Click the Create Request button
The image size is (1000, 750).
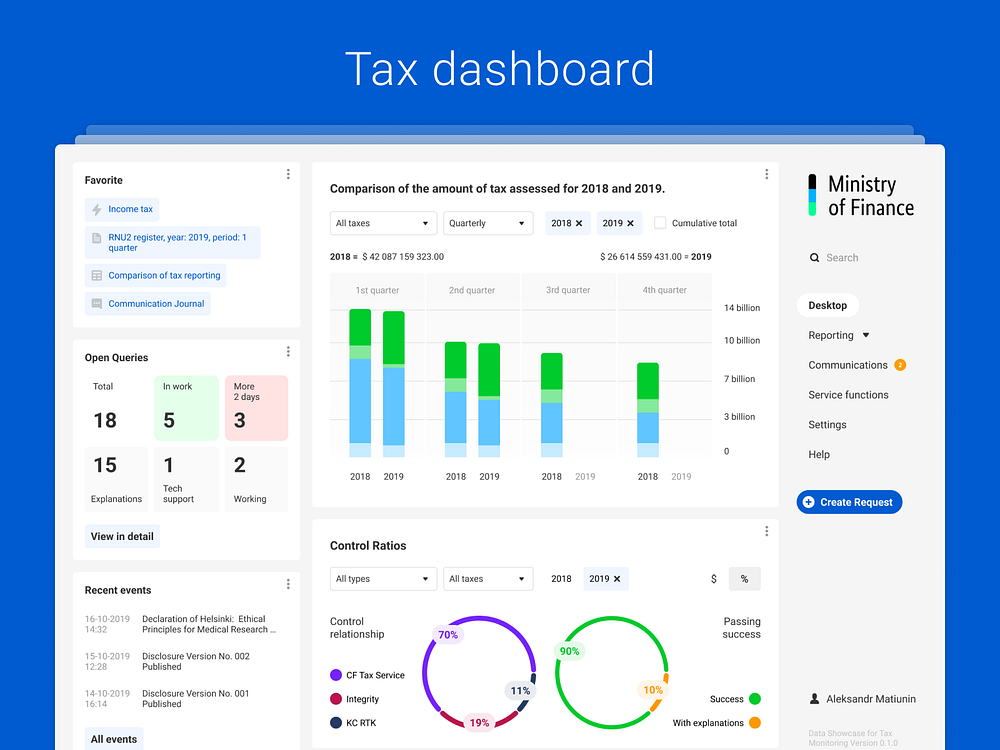pyautogui.click(x=849, y=502)
